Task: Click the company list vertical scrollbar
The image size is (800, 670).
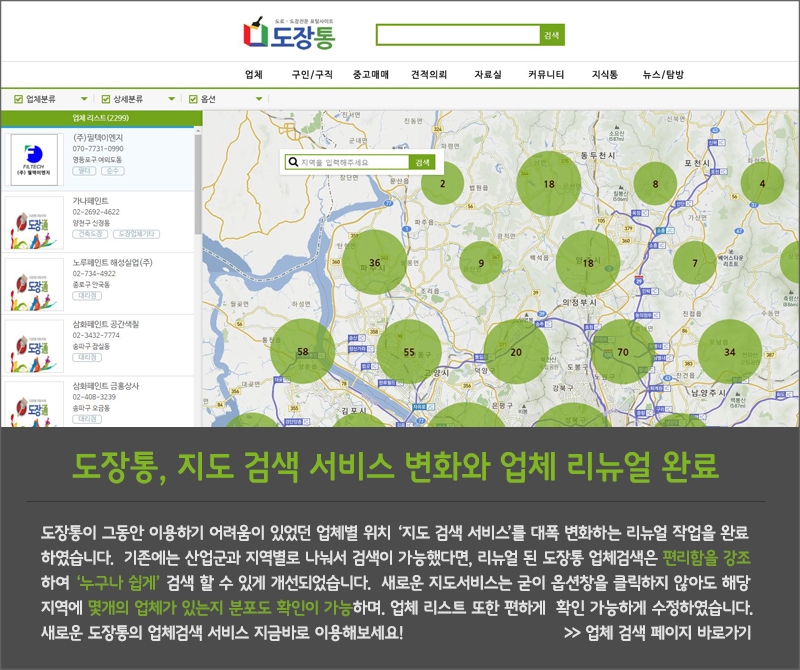Action: (x=198, y=184)
